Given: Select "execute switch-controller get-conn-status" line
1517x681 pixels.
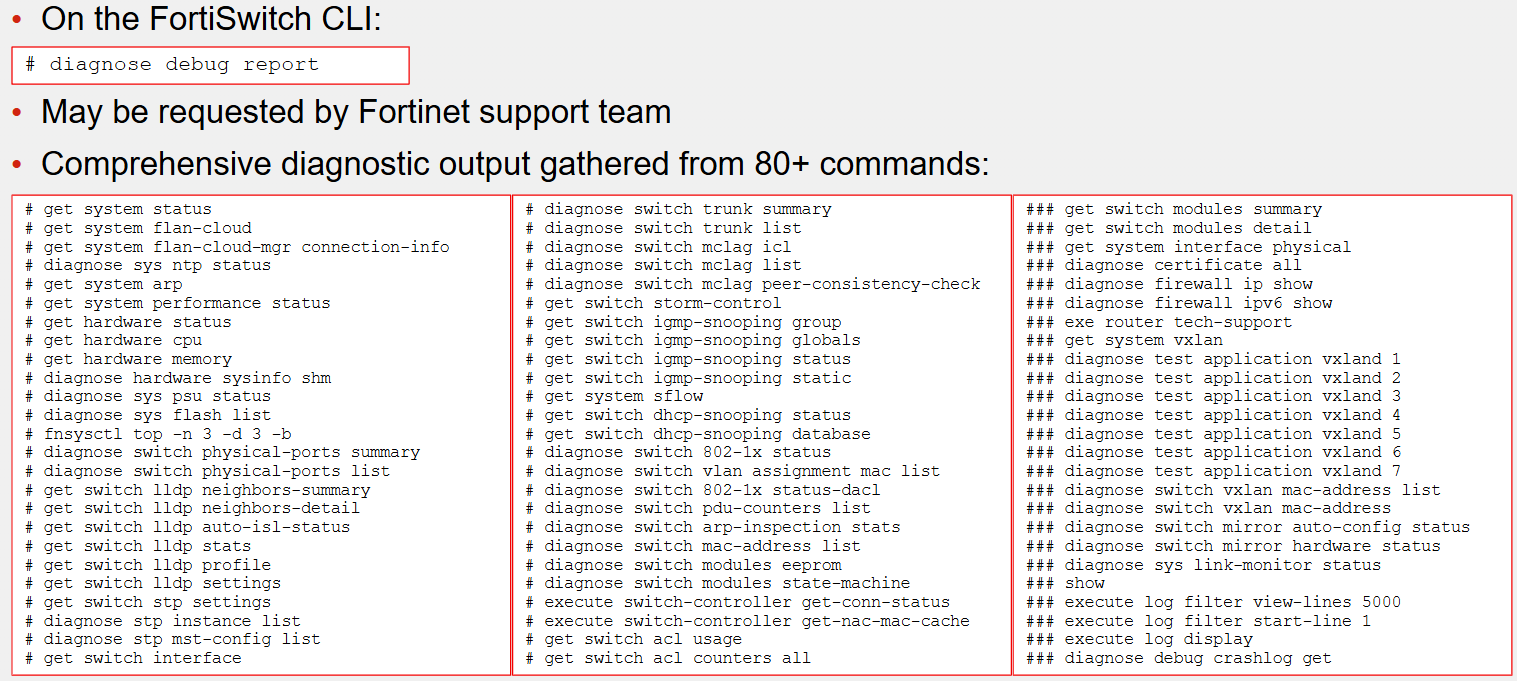Looking at the screenshot, I should tap(738, 602).
